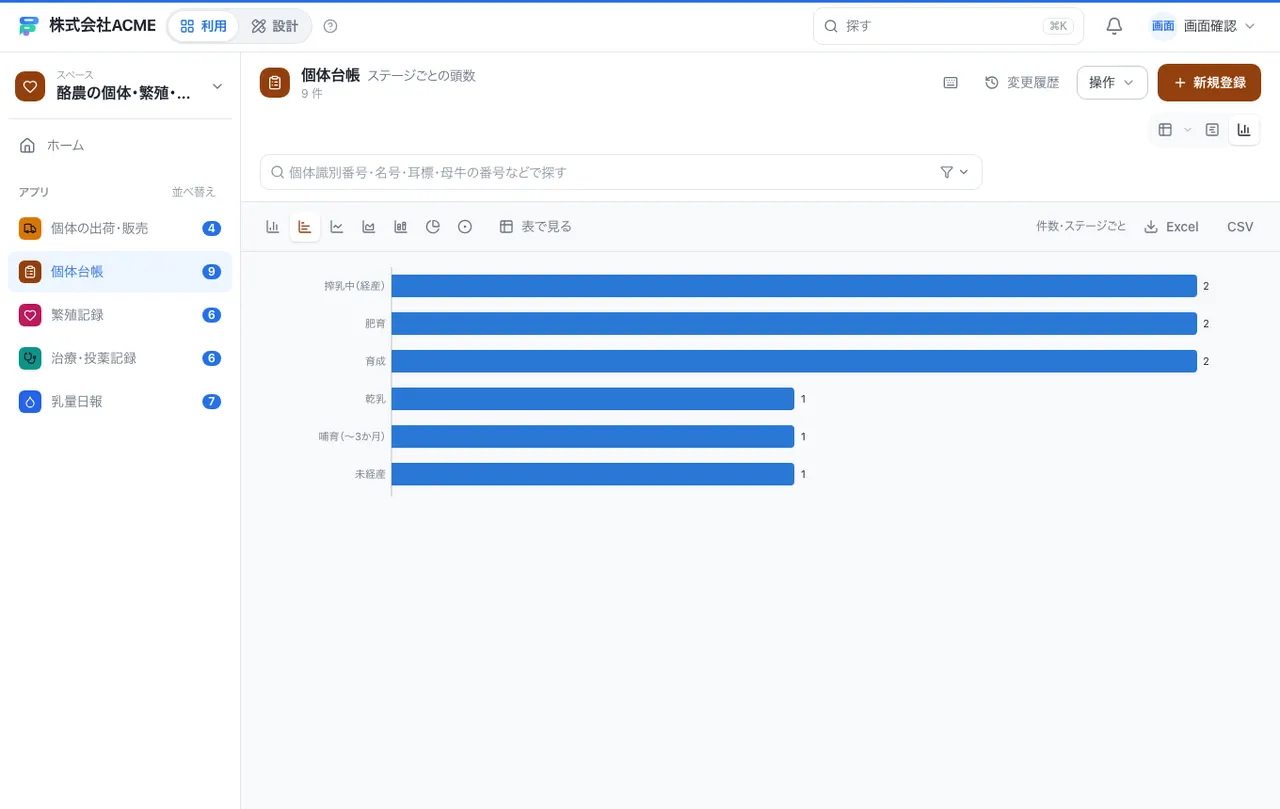Switch to the 利用 mode tab

pyautogui.click(x=203, y=26)
